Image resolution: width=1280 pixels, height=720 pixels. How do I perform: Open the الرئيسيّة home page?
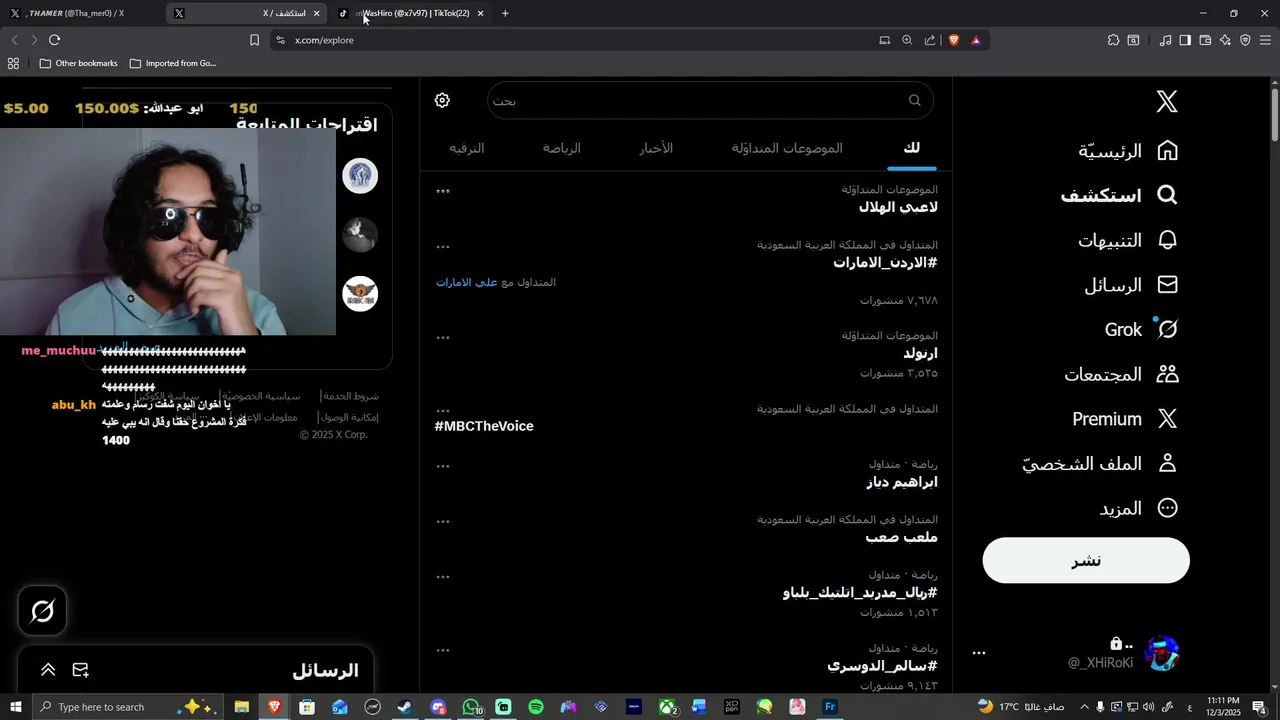(x=1128, y=151)
